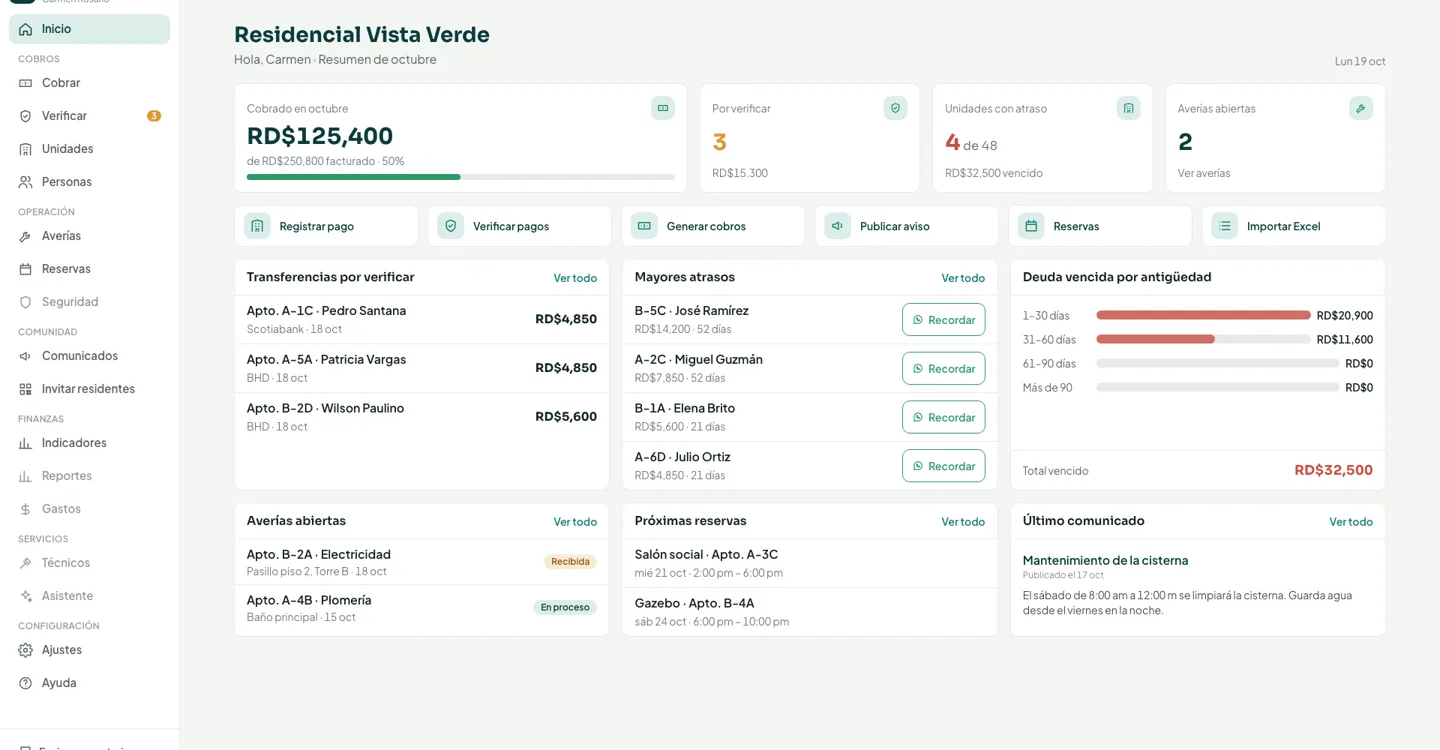
Task: Click the Comunicados megaphone icon in sidebar
Action: (26, 356)
